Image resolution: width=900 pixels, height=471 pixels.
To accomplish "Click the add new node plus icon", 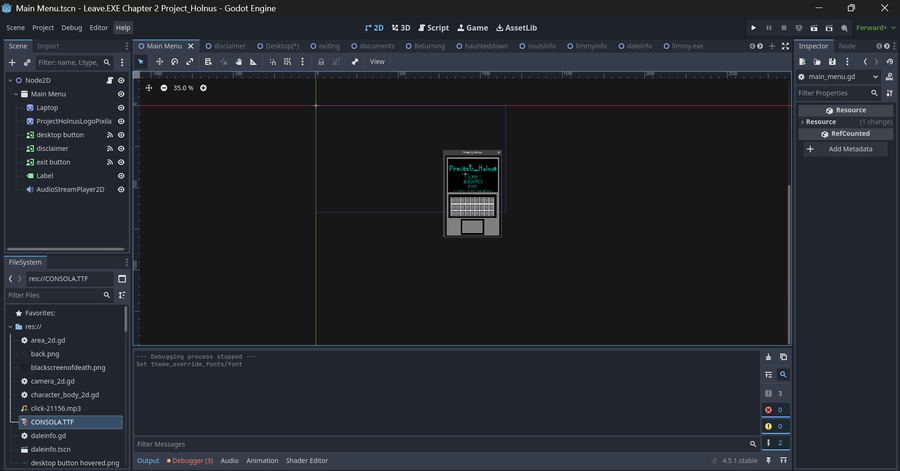I will pyautogui.click(x=12, y=62).
